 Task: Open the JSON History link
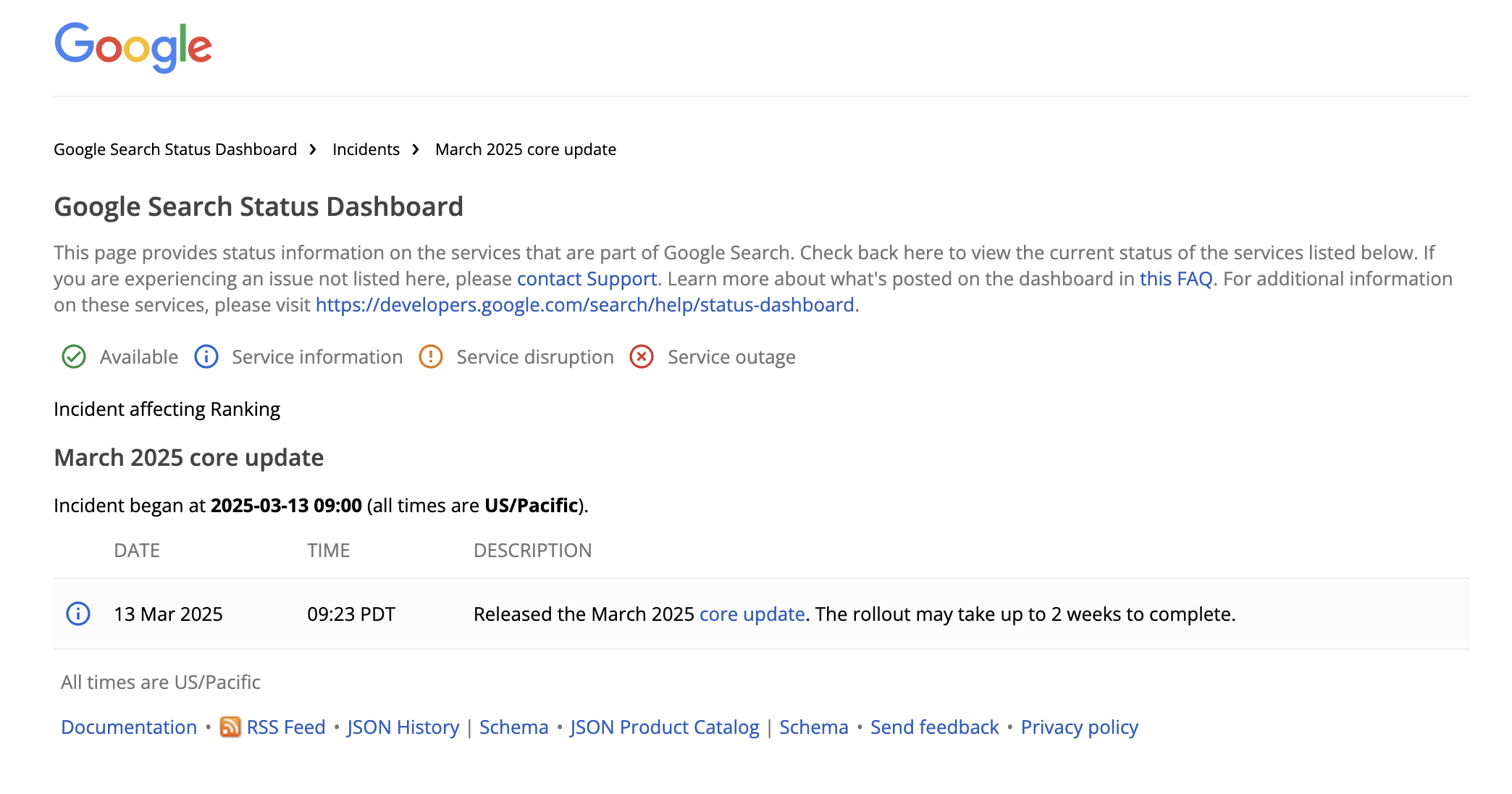(x=403, y=727)
